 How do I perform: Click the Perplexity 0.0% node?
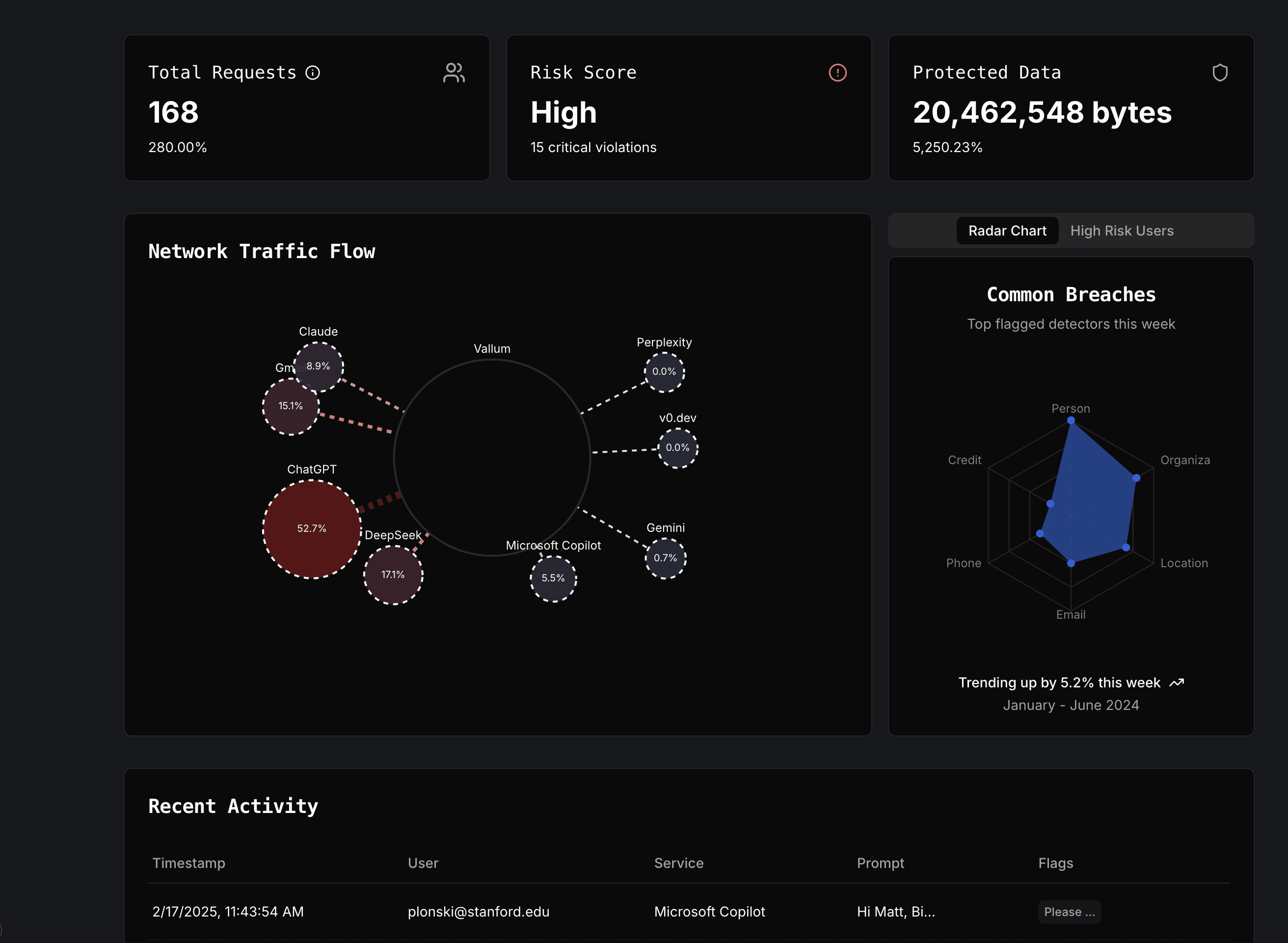664,371
